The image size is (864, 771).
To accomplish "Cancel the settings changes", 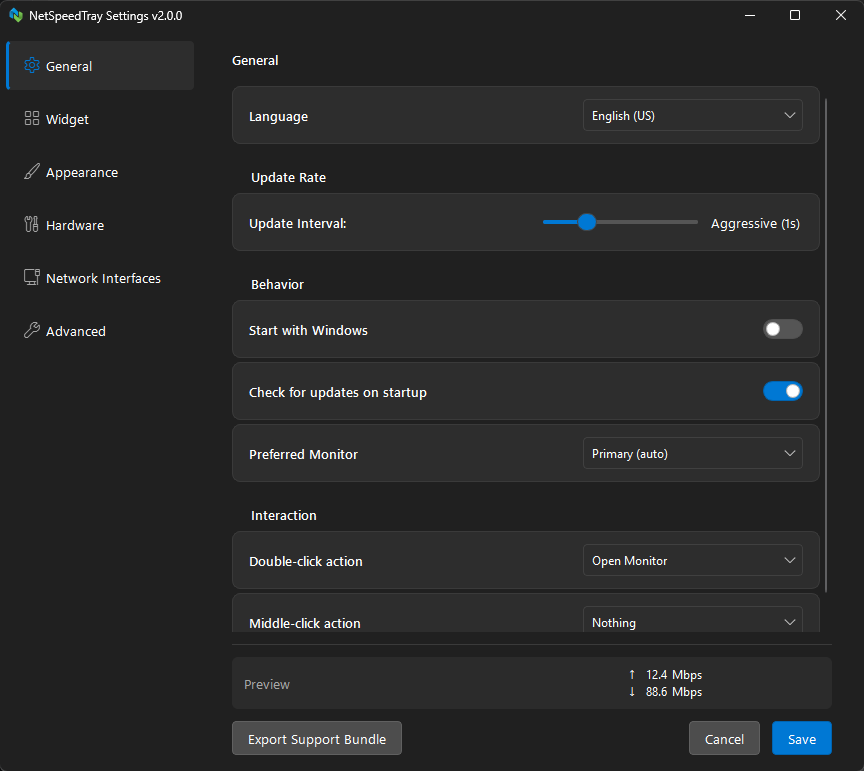I will [724, 738].
